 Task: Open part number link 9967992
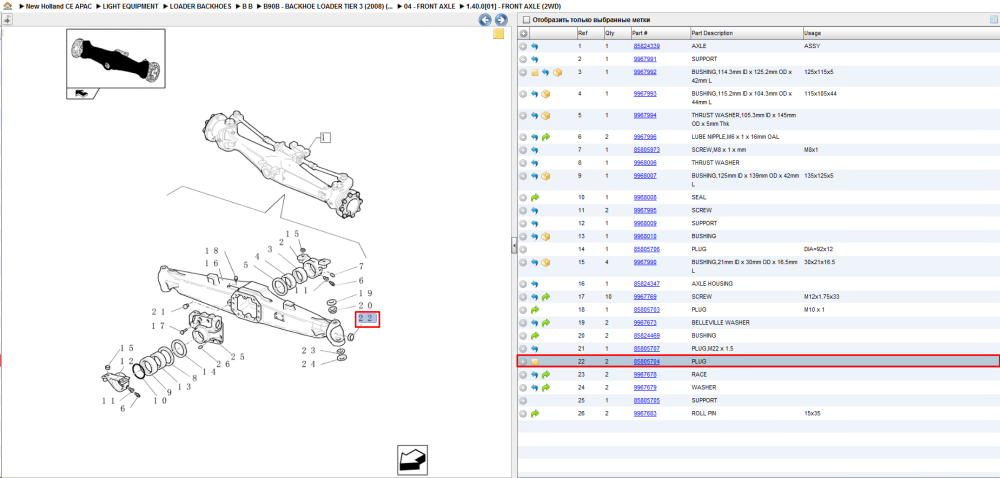pos(645,72)
